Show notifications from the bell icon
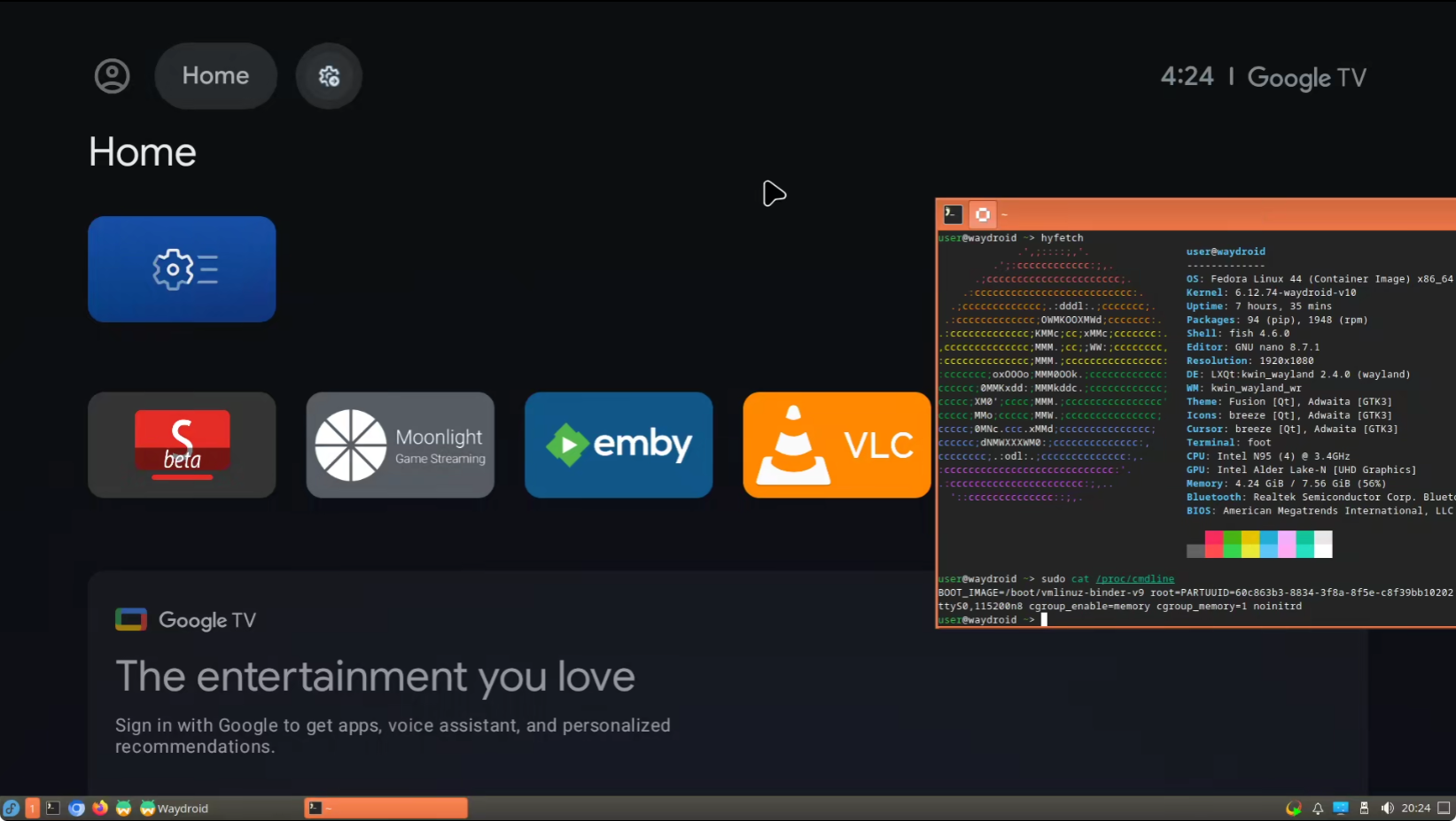Image resolution: width=1456 pixels, height=821 pixels. 1318,808
